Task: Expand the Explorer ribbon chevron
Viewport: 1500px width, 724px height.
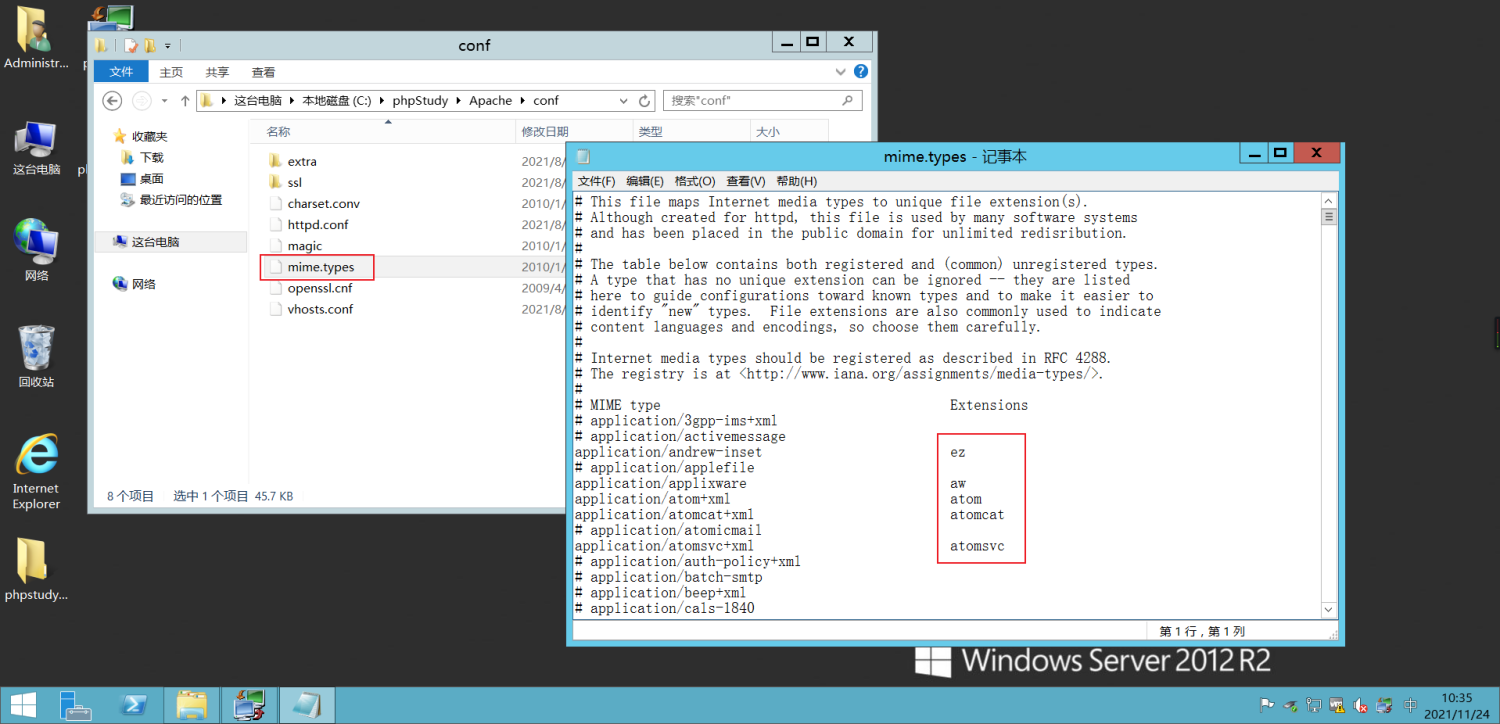Action: pos(842,72)
